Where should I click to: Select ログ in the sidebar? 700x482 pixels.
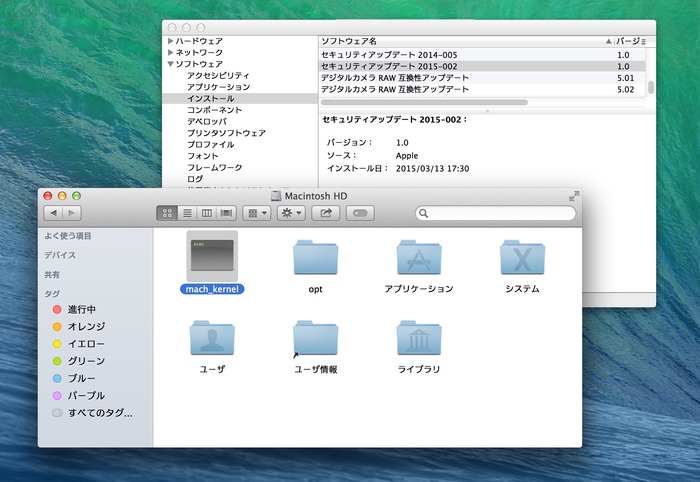tap(195, 179)
